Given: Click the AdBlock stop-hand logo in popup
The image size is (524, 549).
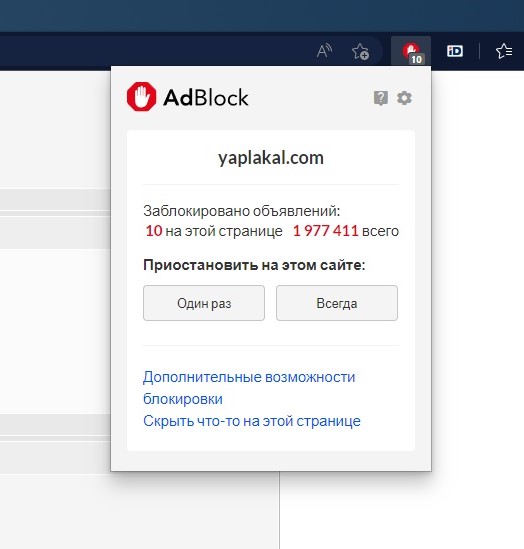Looking at the screenshot, I should coord(141,97).
